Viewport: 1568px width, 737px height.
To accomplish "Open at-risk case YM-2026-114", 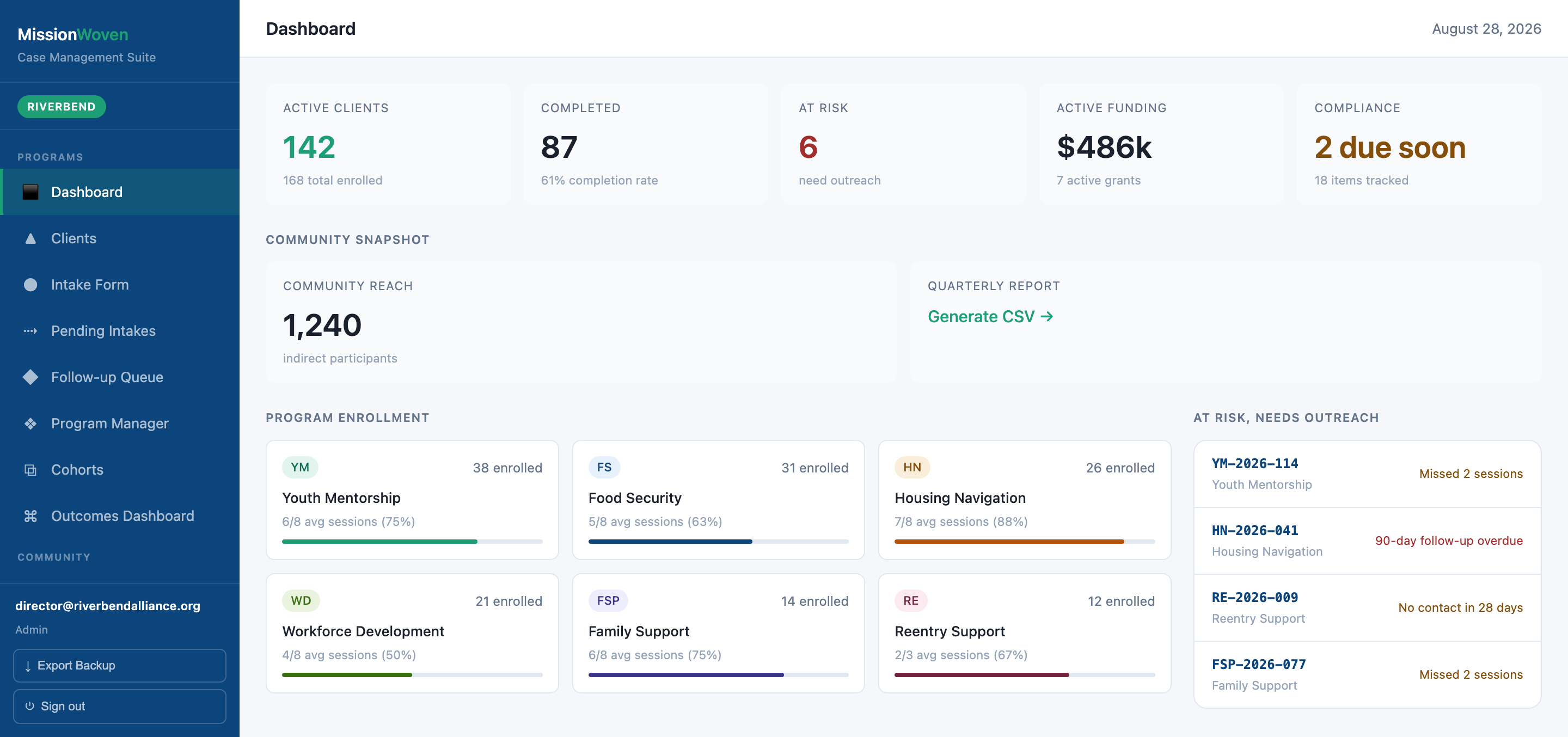I will coord(1367,474).
